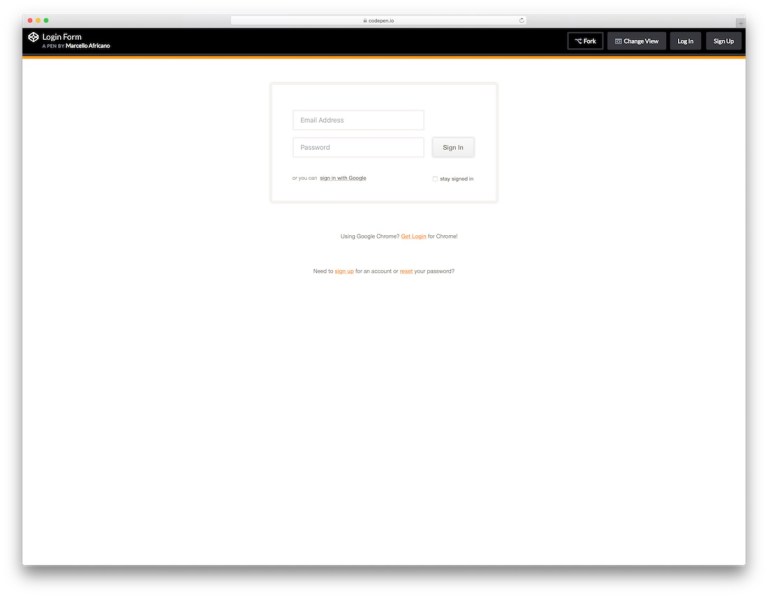Viewport: 768px width, 597px height.
Task: Reload the page with the refresh icon
Action: coord(521,20)
